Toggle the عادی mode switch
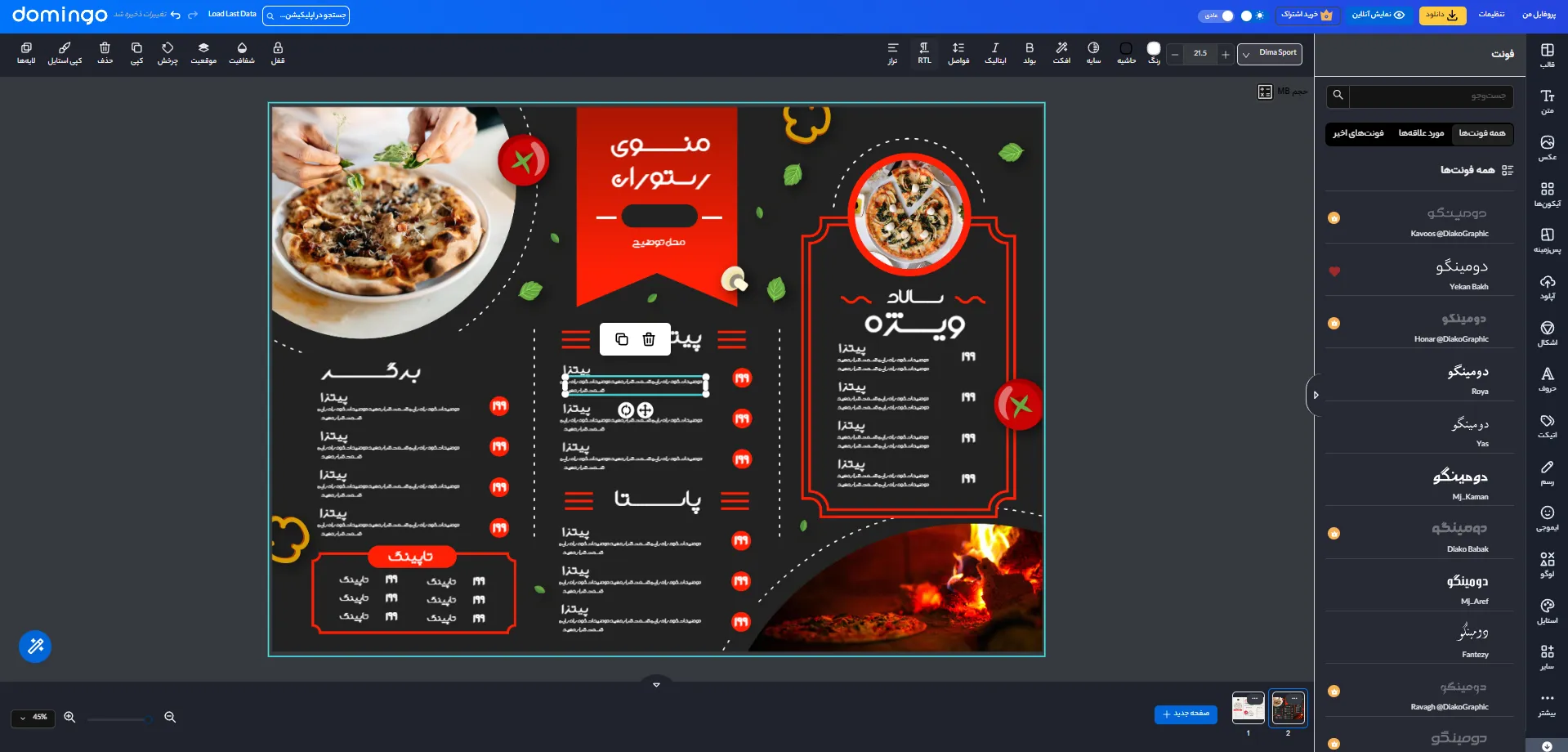The image size is (1568, 752). (1216, 16)
